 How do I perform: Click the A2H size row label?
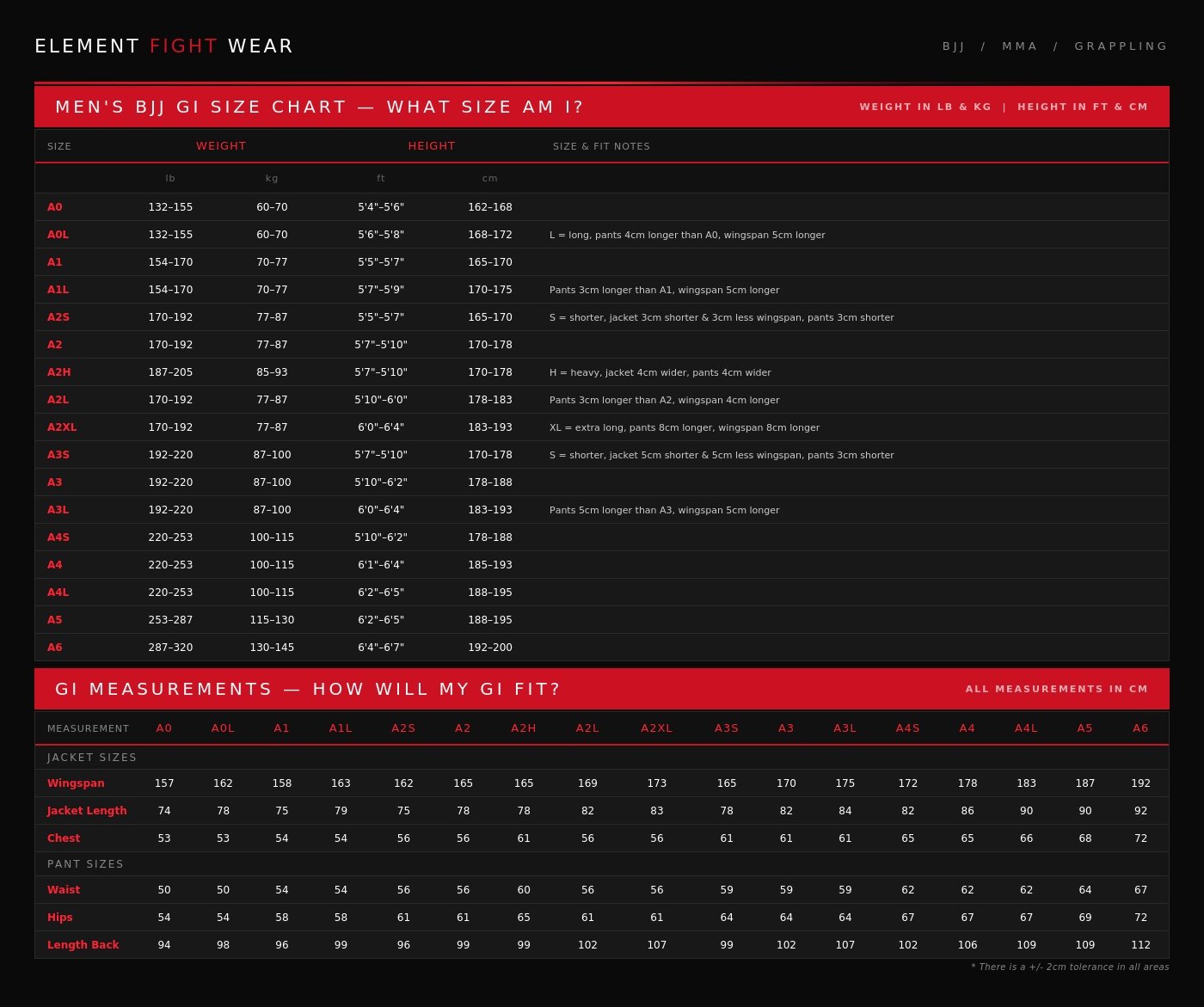[x=58, y=372]
